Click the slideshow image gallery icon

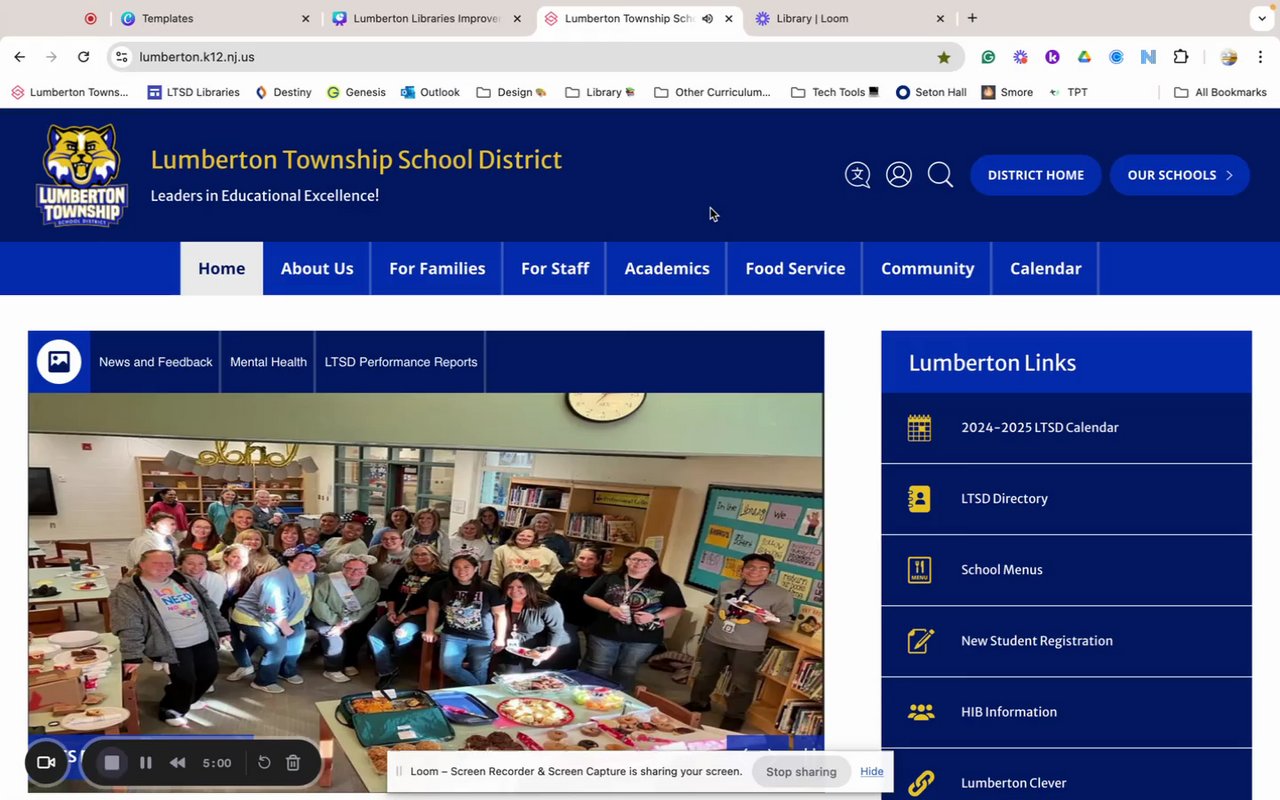pyautogui.click(x=59, y=362)
